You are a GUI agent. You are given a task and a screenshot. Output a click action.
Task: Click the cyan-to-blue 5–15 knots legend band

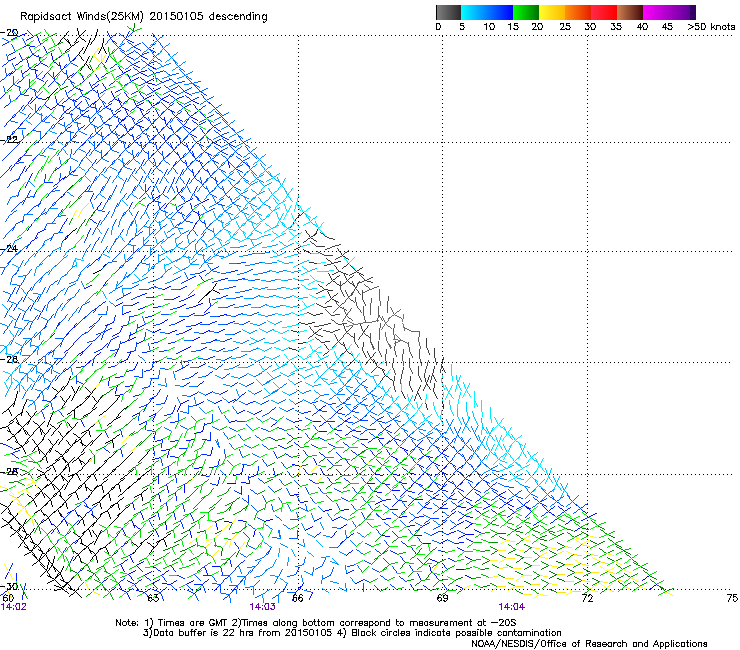point(487,12)
